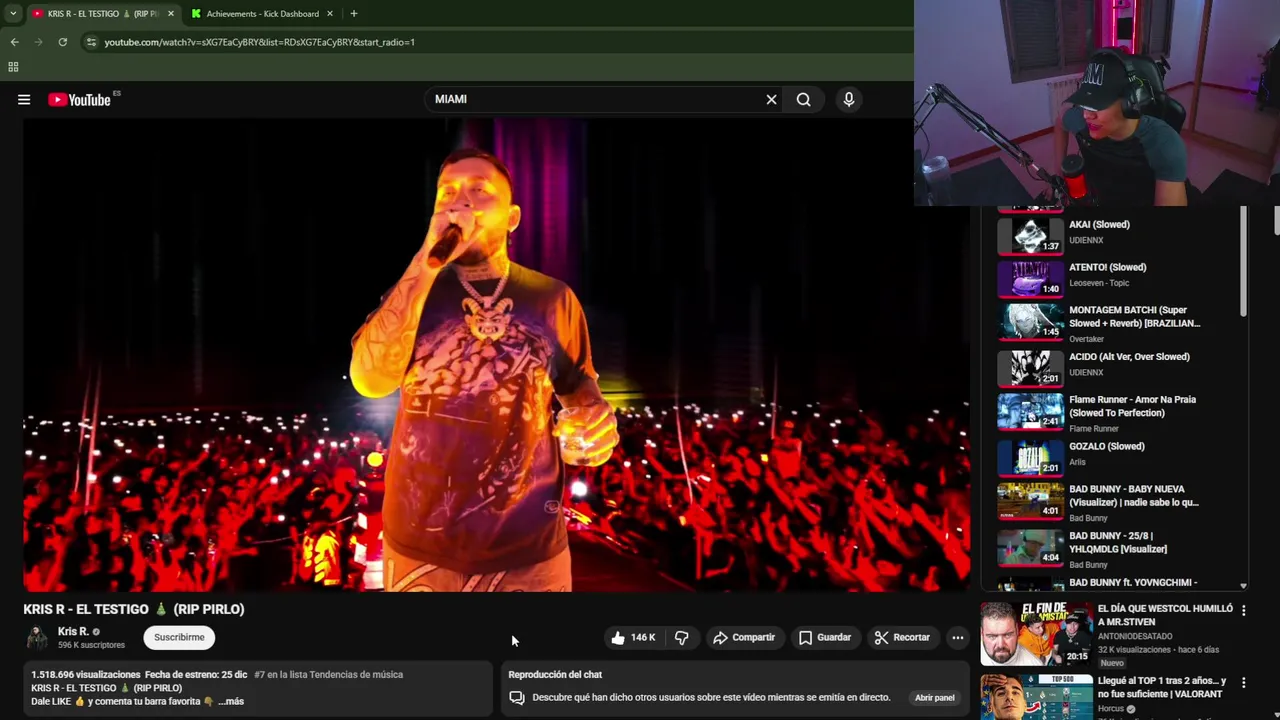Click the playlist panel scrollbar thumb

tap(1244, 262)
